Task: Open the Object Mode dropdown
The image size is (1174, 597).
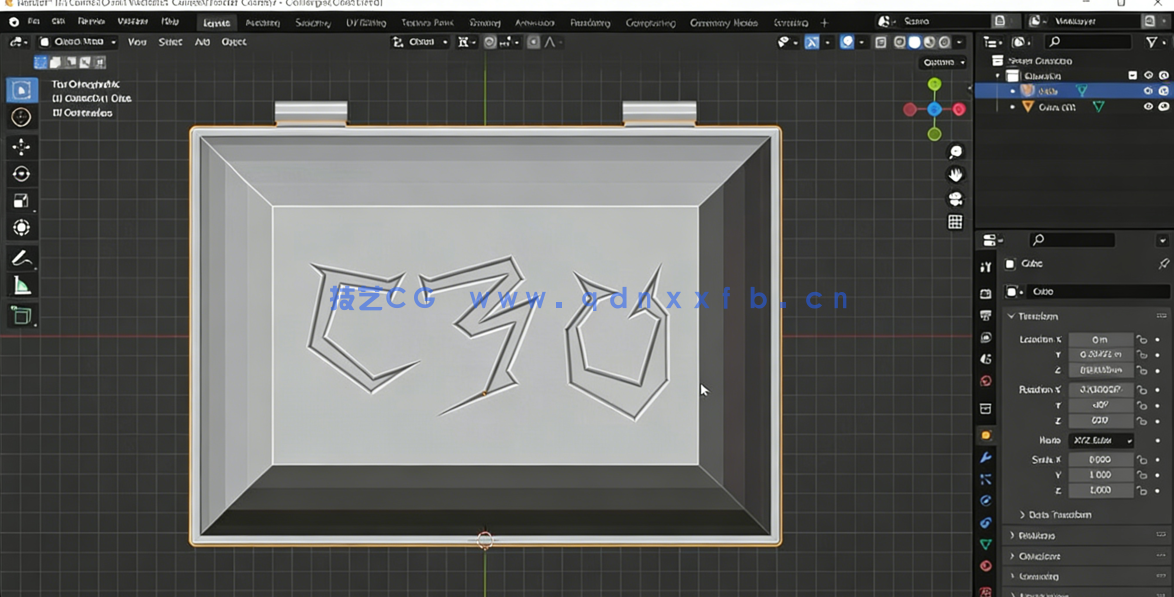Action: pos(80,42)
